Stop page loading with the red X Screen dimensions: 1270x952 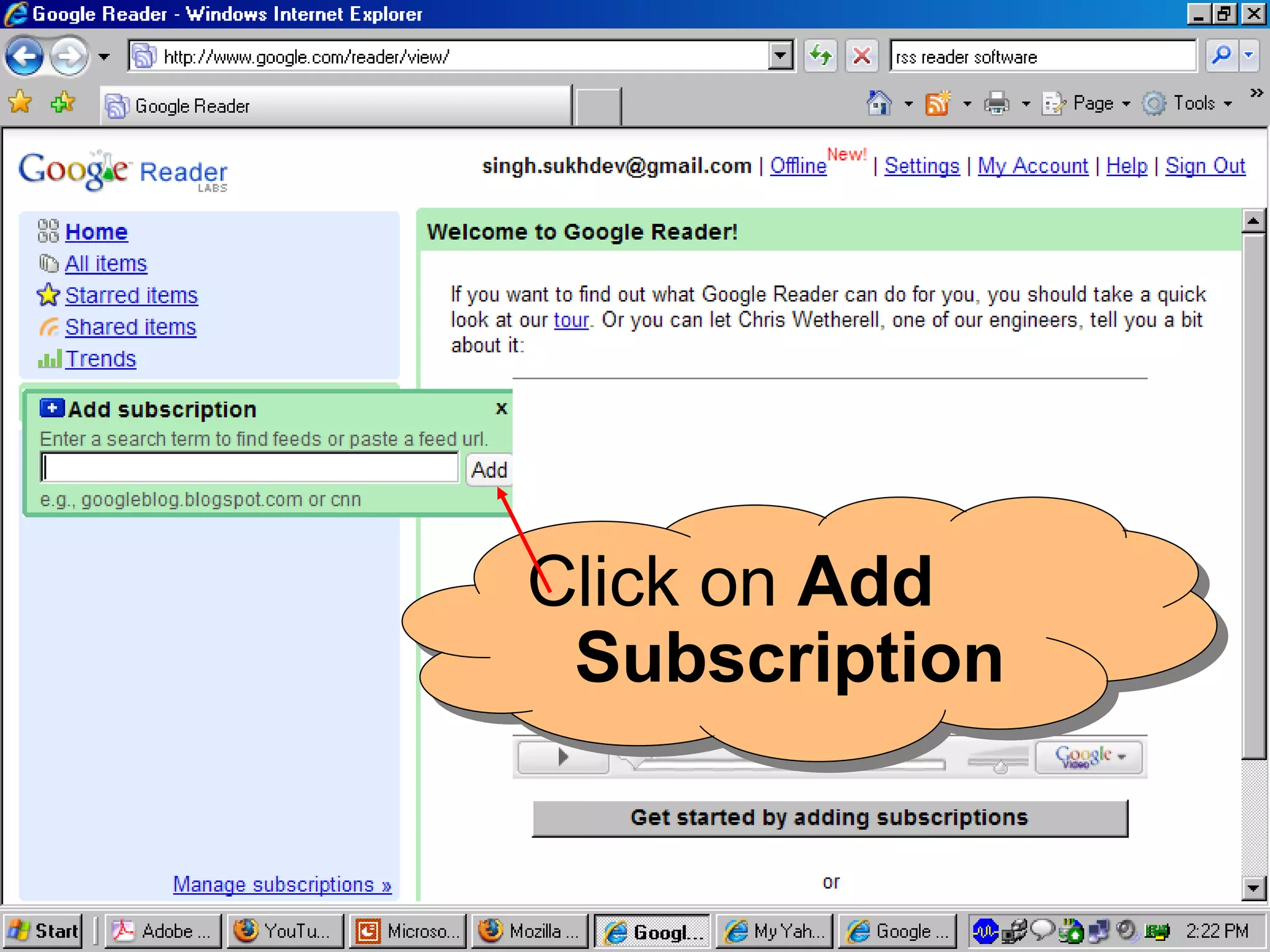[861, 57]
